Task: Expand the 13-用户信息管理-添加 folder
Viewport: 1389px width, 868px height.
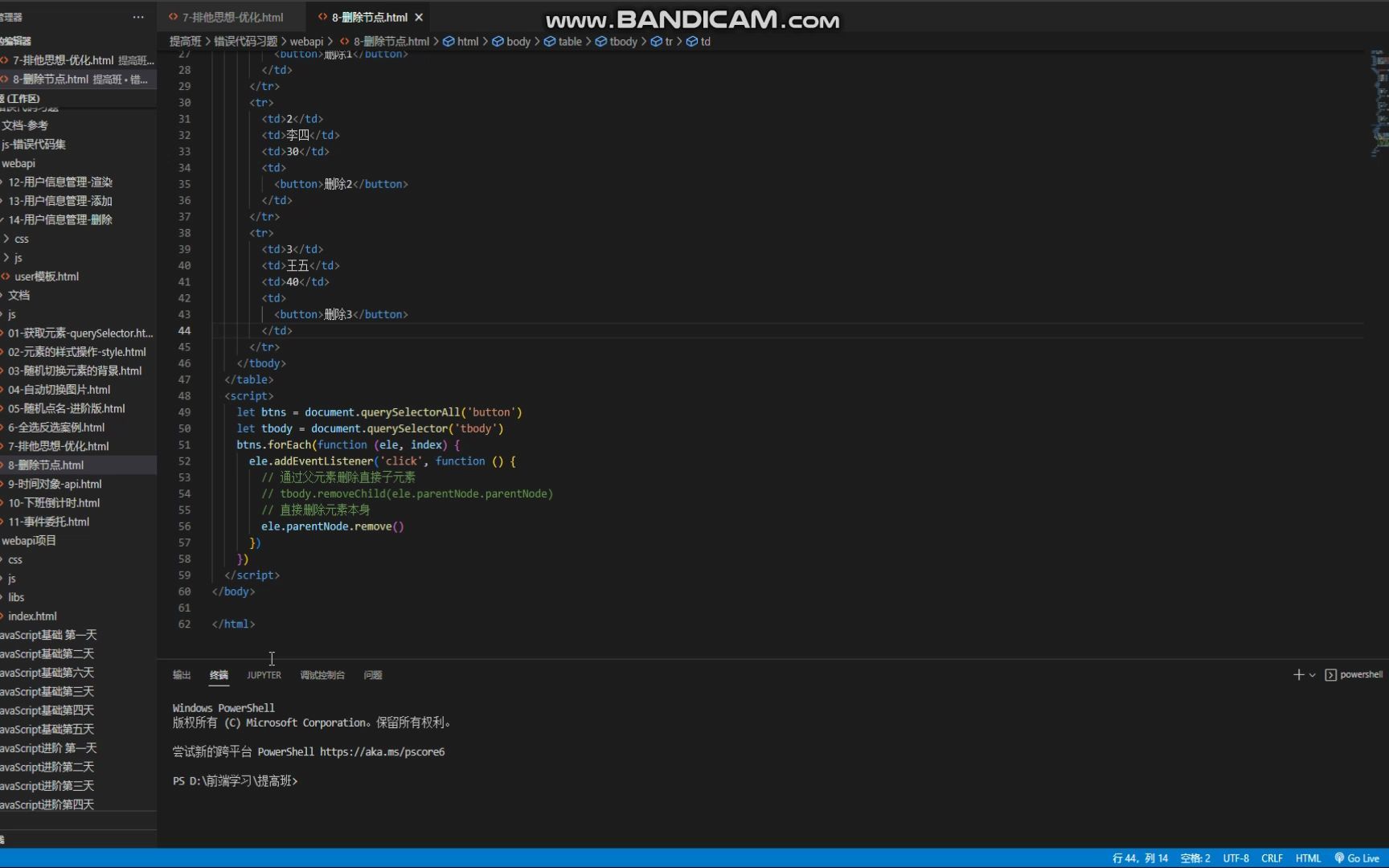Action: 78,201
